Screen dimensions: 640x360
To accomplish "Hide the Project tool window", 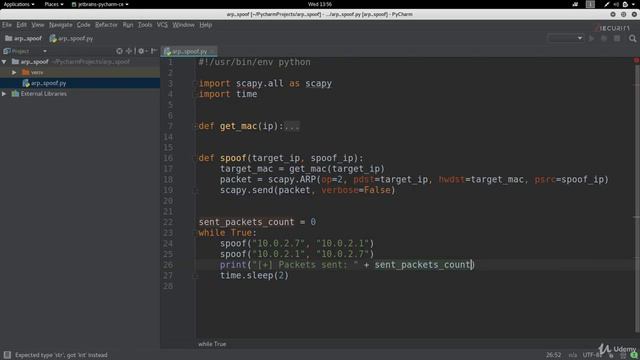I will click(153, 51).
